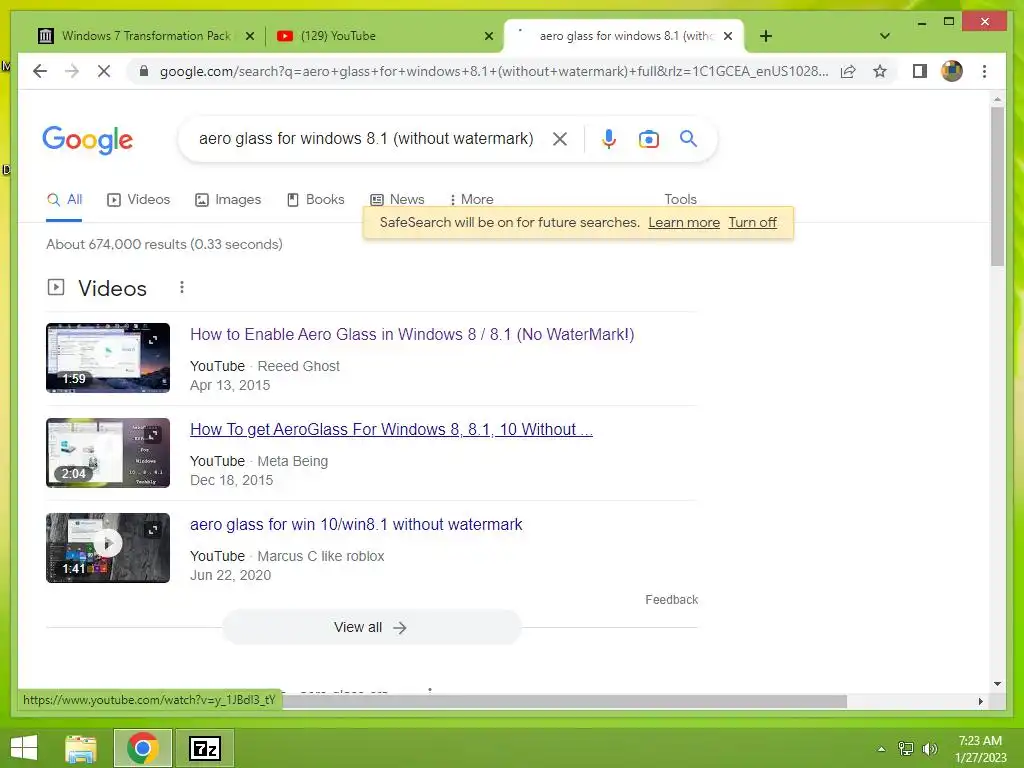Open the search Tools options
Viewport: 1024px width, 768px height.
[680, 199]
